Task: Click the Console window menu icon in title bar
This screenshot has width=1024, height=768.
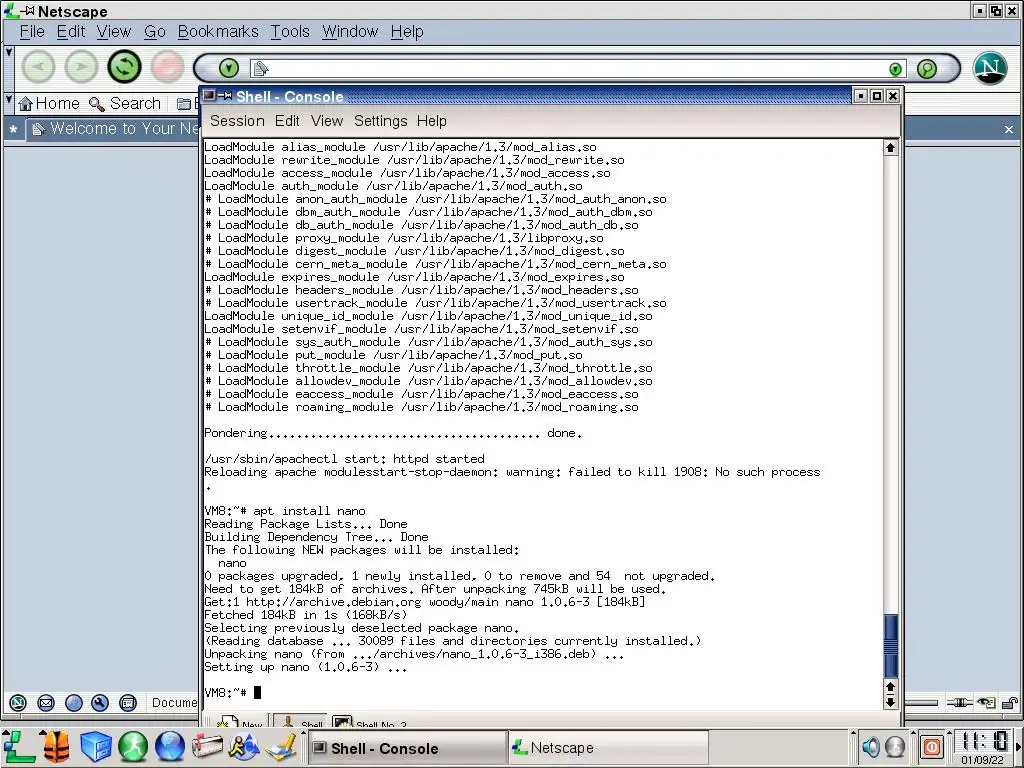Action: (209, 95)
